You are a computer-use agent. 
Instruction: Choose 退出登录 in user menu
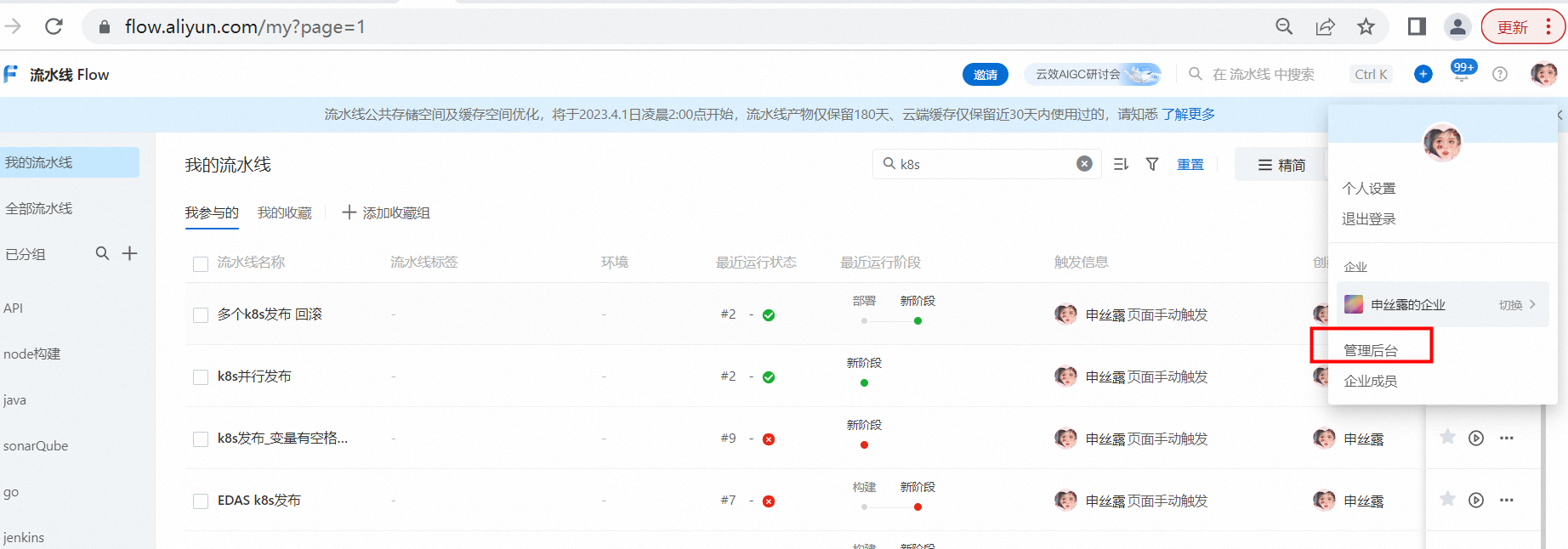point(1369,218)
